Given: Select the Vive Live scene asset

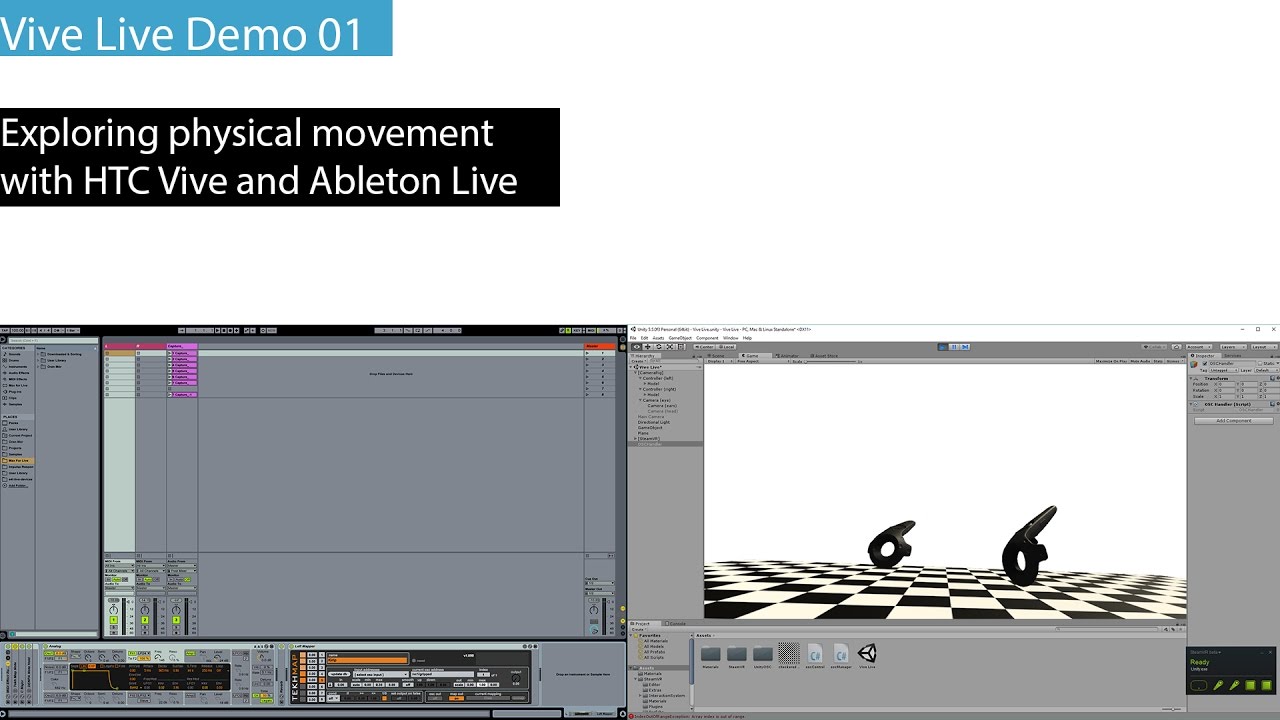Looking at the screenshot, I should [x=867, y=653].
